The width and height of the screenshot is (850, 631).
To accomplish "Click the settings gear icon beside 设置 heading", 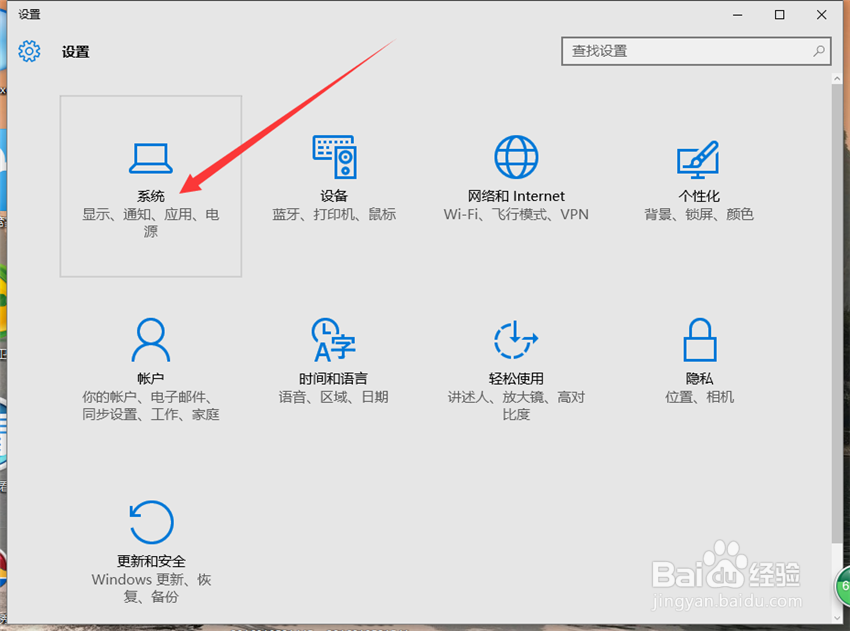I will point(28,51).
